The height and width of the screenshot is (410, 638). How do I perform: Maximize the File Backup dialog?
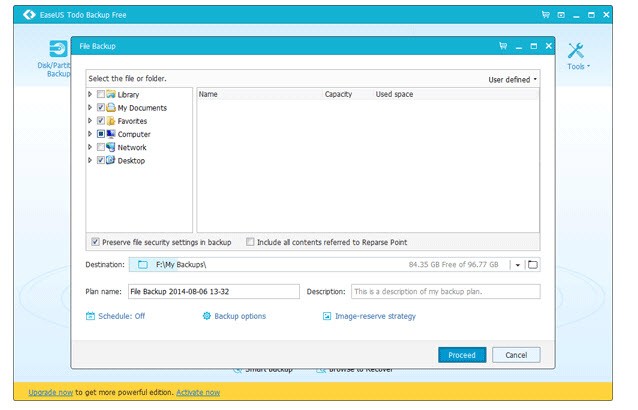pyautogui.click(x=533, y=46)
